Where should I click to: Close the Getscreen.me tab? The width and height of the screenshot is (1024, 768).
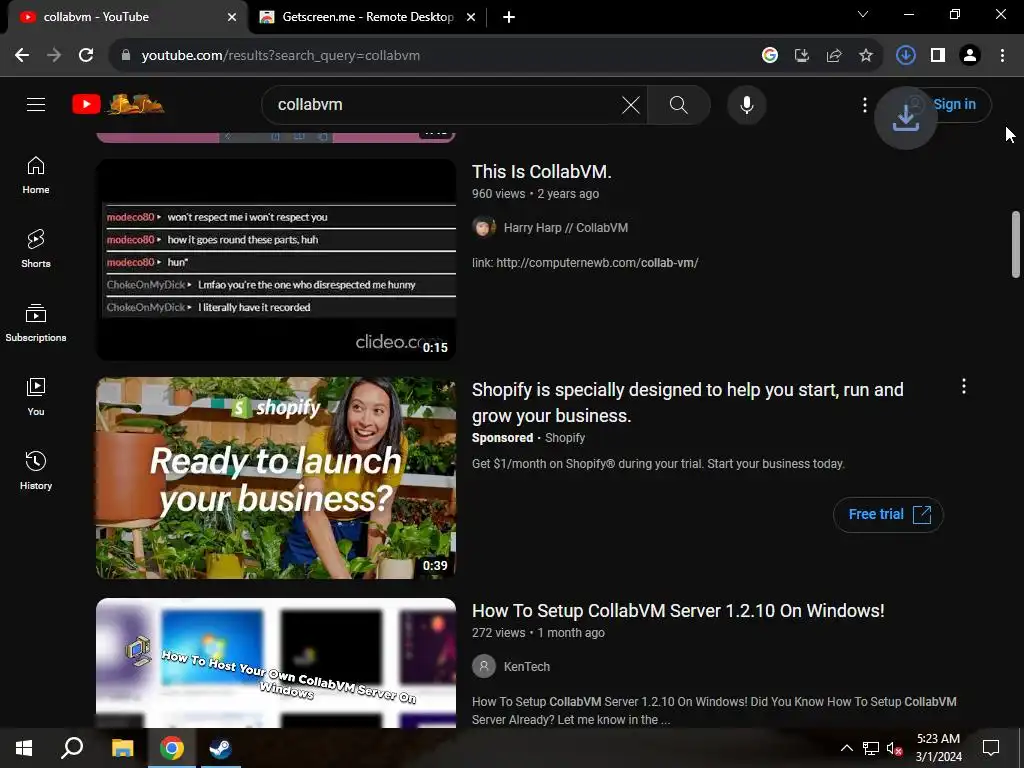pos(471,17)
